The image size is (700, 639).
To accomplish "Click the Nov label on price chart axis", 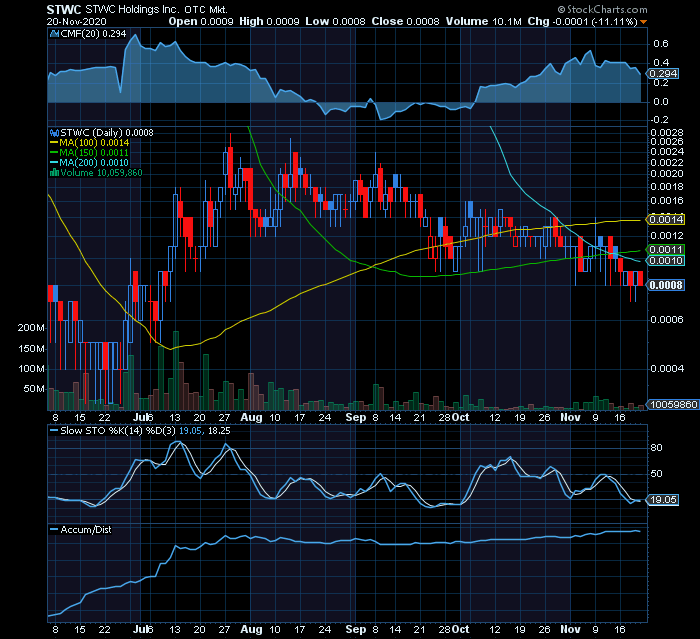I will pyautogui.click(x=571, y=418).
